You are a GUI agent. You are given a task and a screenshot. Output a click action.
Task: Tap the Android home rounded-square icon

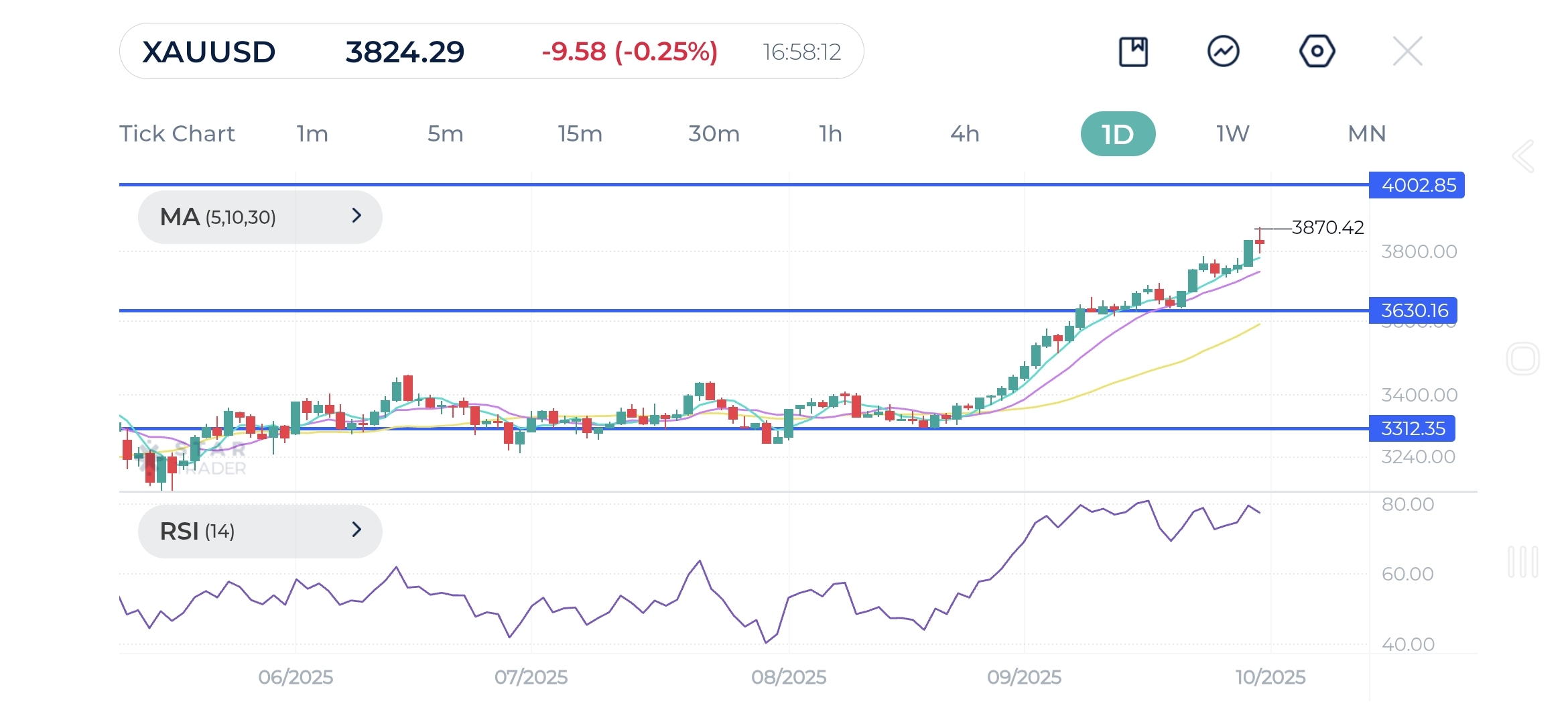click(1522, 359)
